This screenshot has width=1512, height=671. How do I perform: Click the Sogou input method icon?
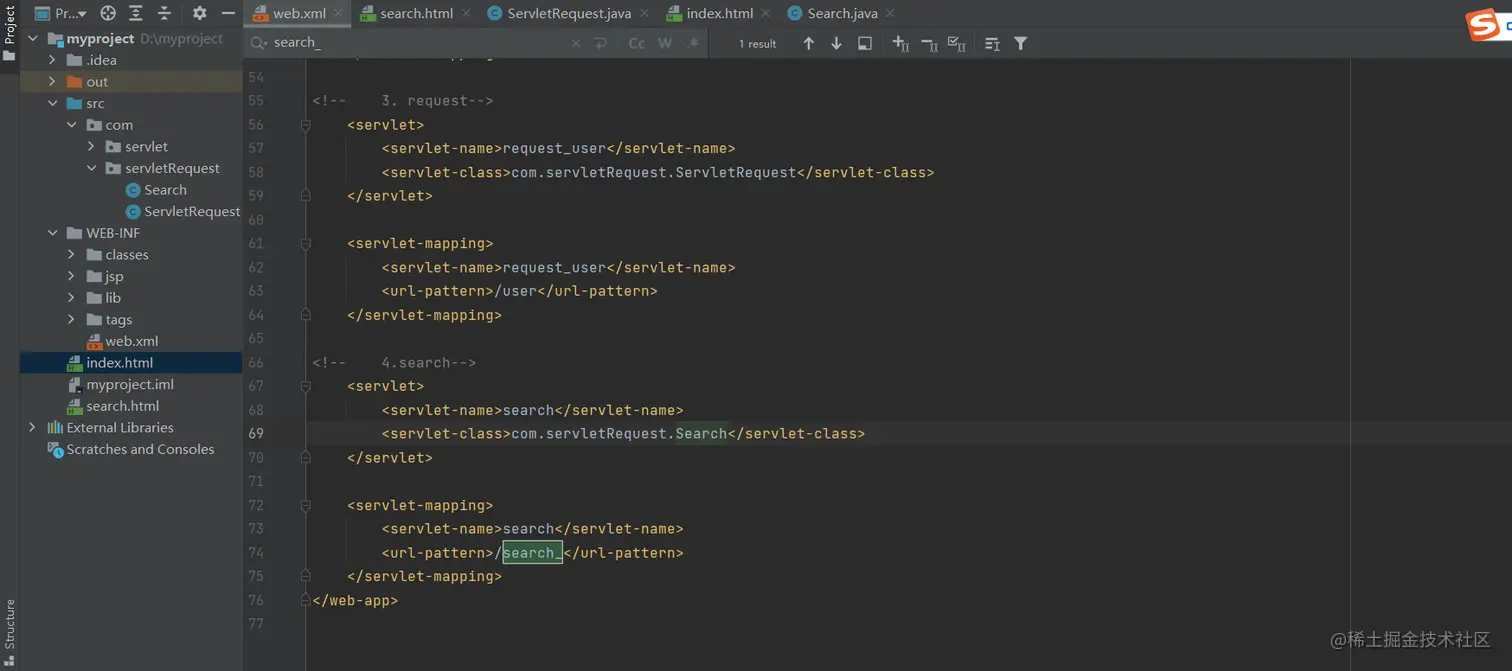[1484, 25]
